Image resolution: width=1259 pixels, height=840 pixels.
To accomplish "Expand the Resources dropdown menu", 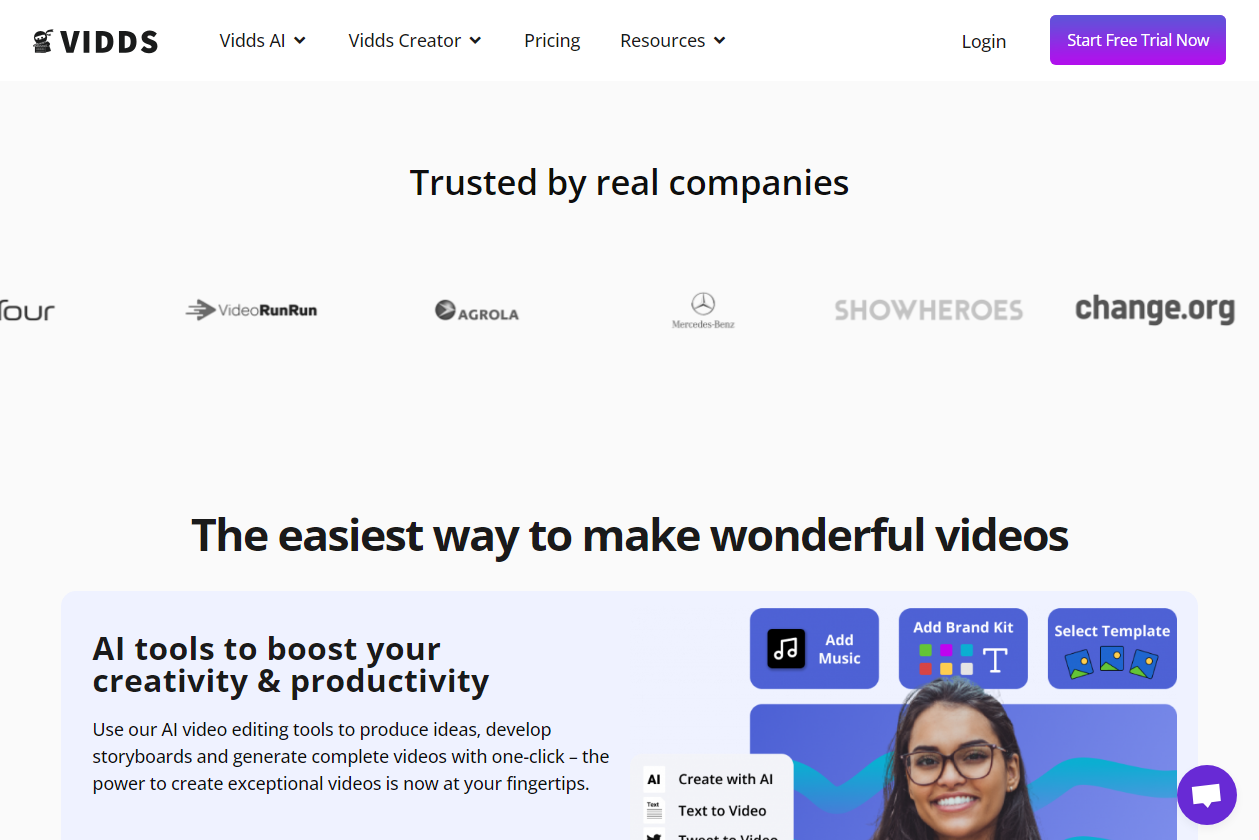I will pos(673,41).
